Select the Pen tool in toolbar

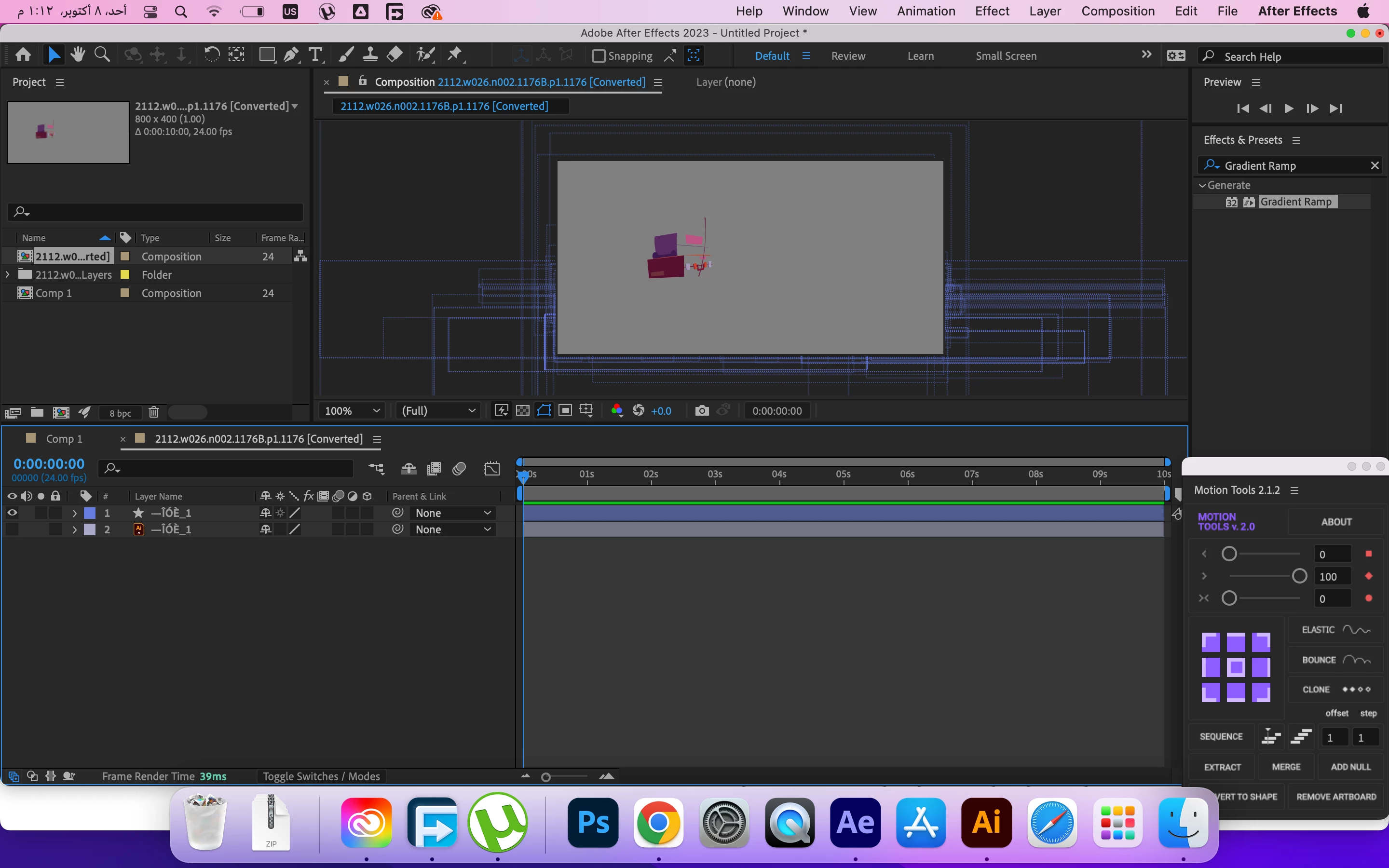pos(291,55)
